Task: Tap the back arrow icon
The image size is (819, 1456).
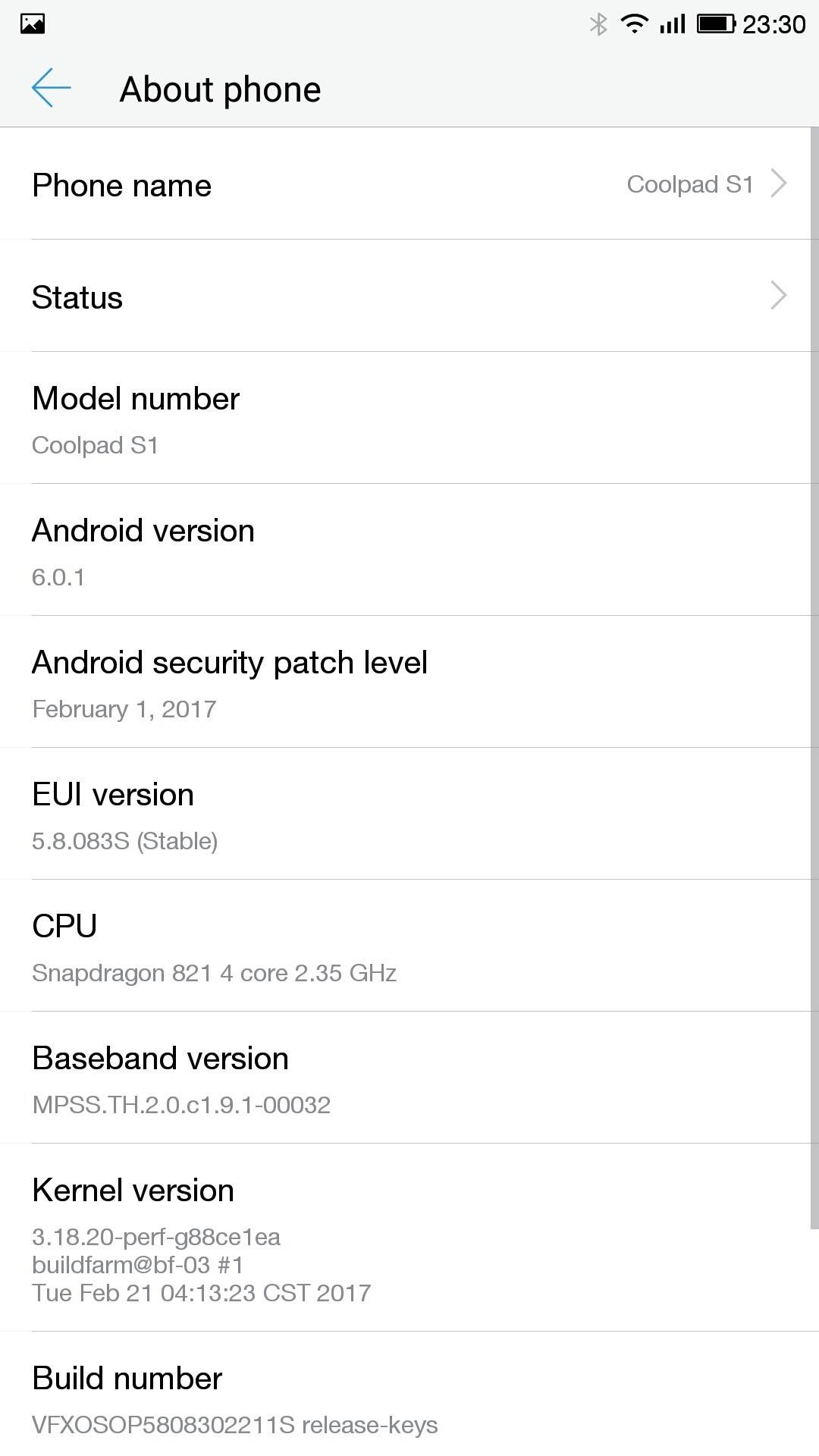Action: click(x=51, y=88)
